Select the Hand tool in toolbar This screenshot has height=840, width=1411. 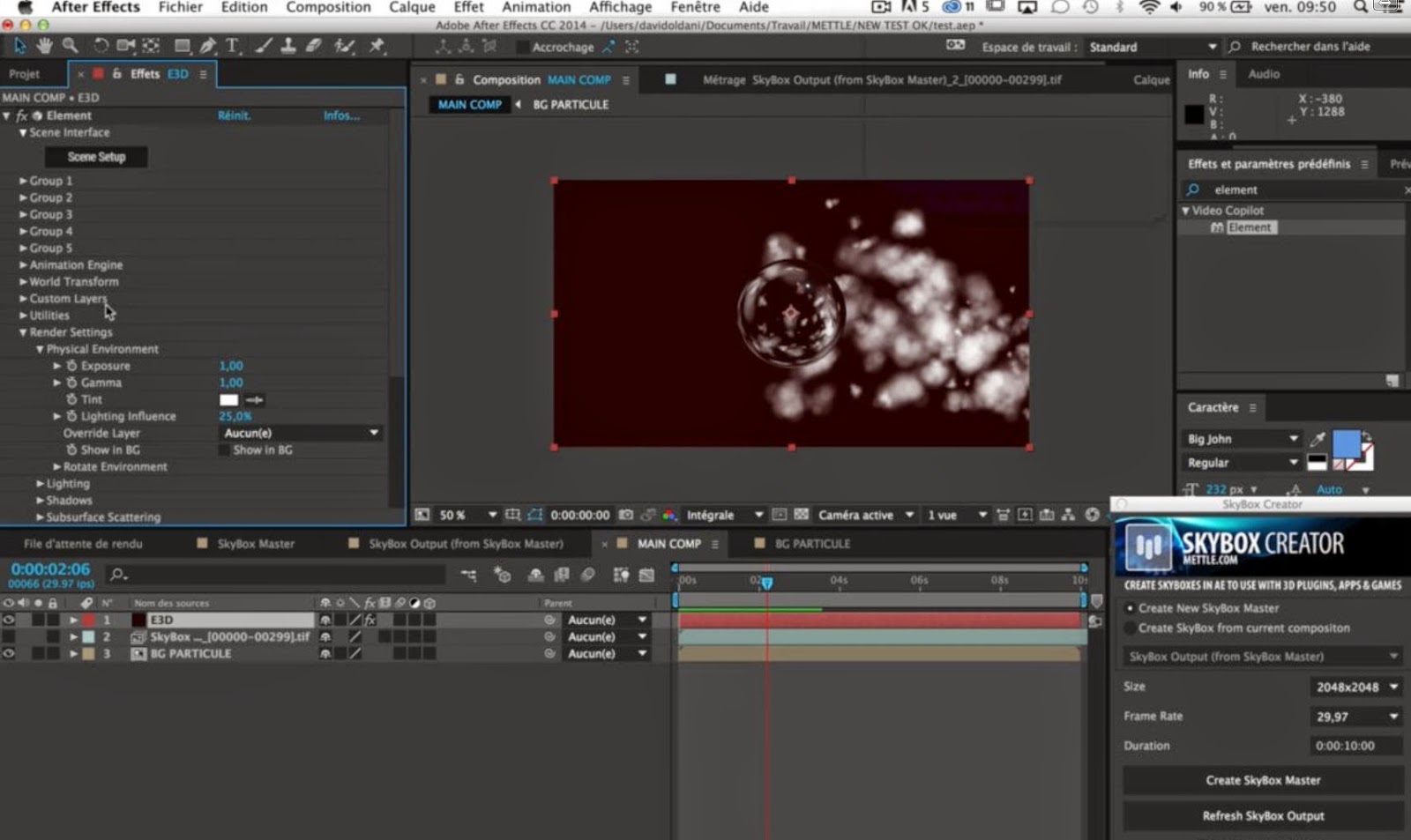(44, 46)
